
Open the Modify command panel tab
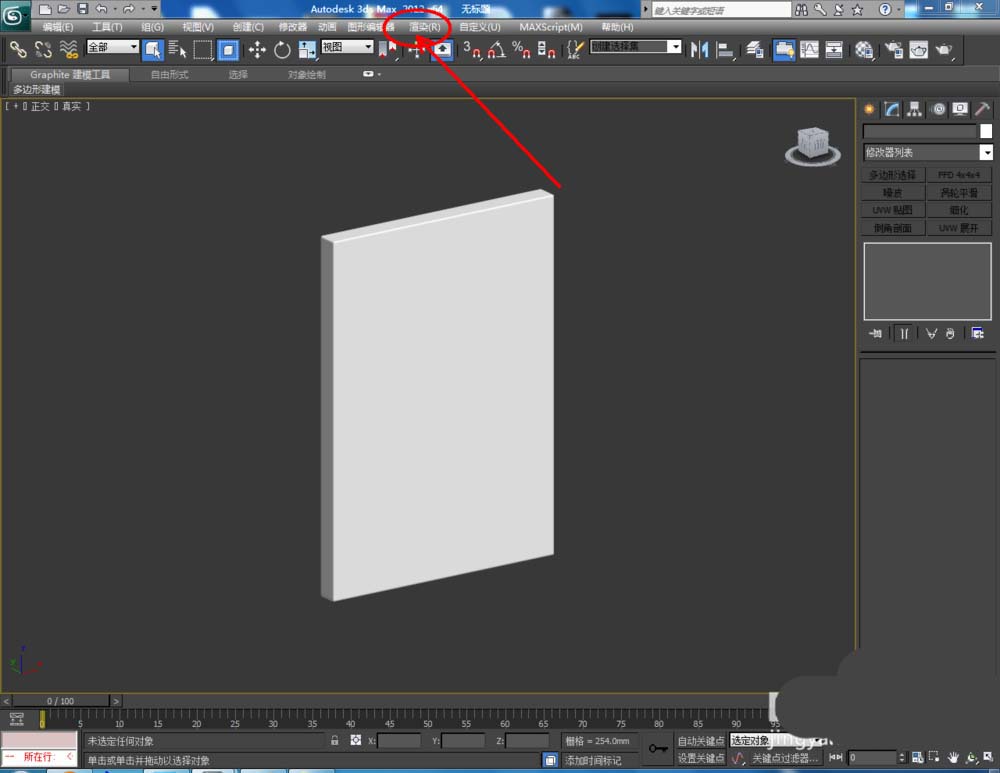pyautogui.click(x=892, y=109)
